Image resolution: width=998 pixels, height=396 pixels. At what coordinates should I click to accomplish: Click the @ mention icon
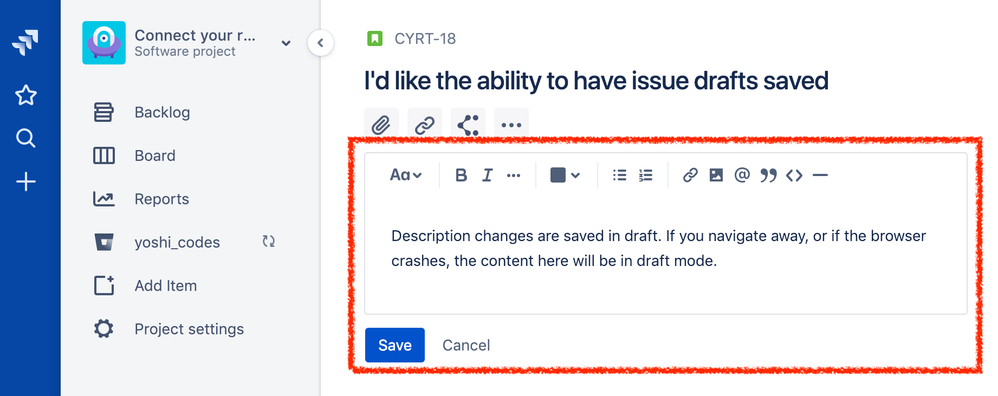[x=742, y=175]
